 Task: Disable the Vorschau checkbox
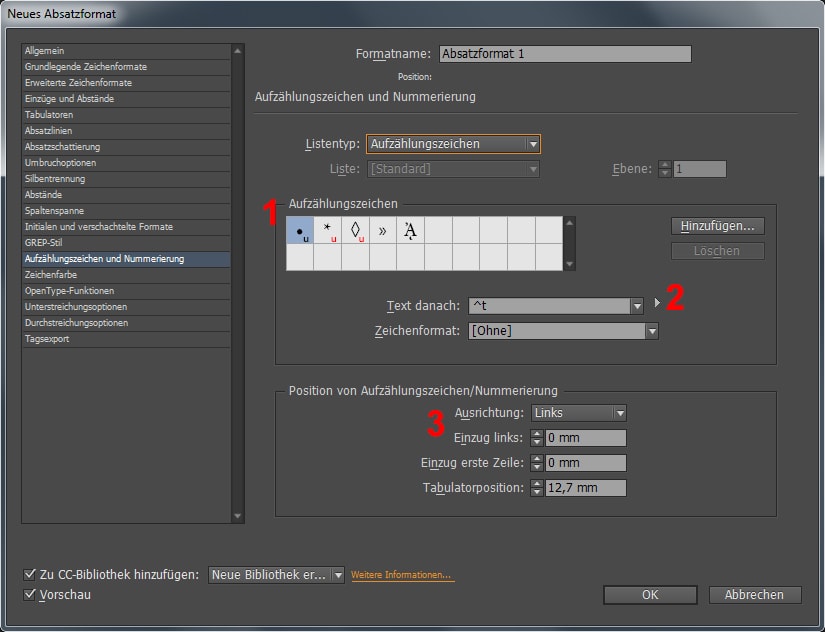[29, 595]
